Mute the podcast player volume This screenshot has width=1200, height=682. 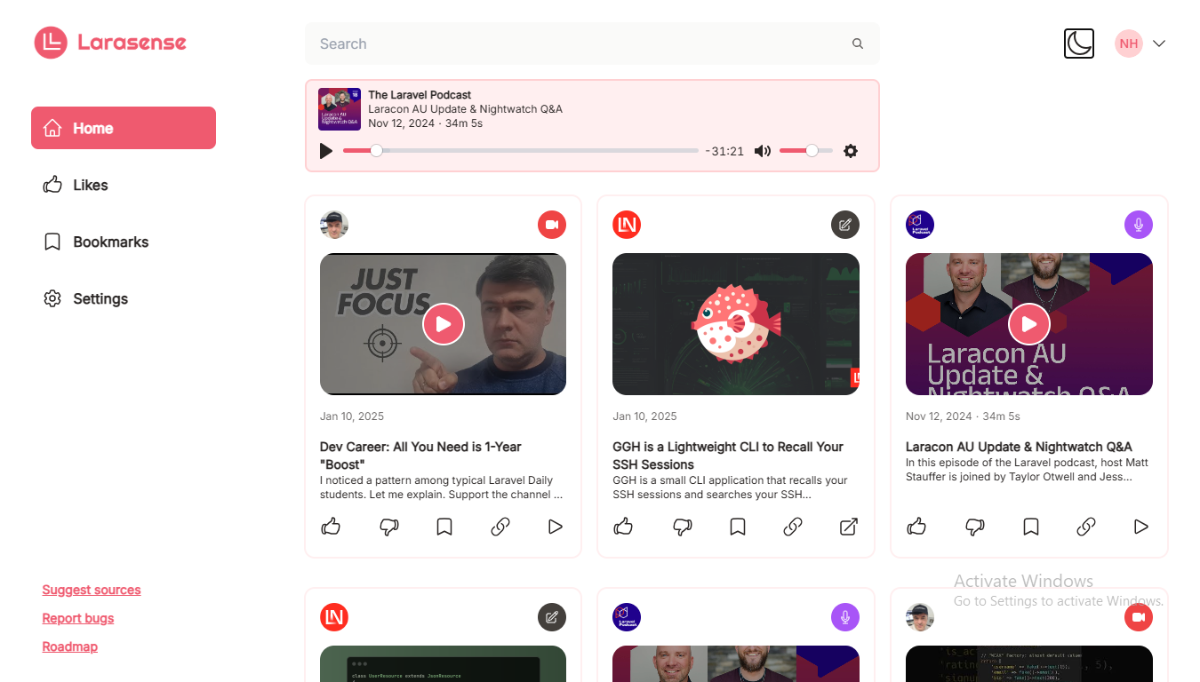(762, 151)
